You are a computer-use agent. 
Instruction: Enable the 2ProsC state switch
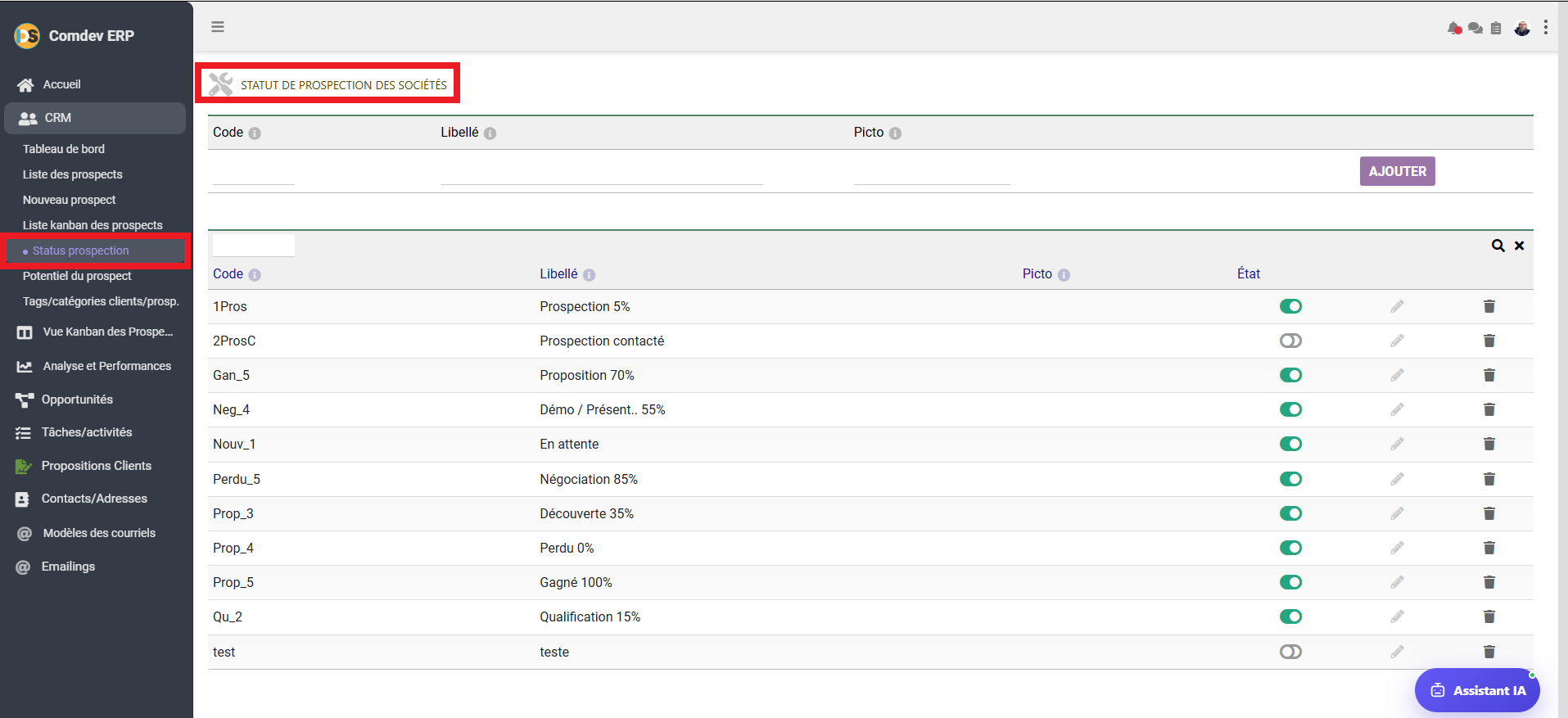(1291, 341)
